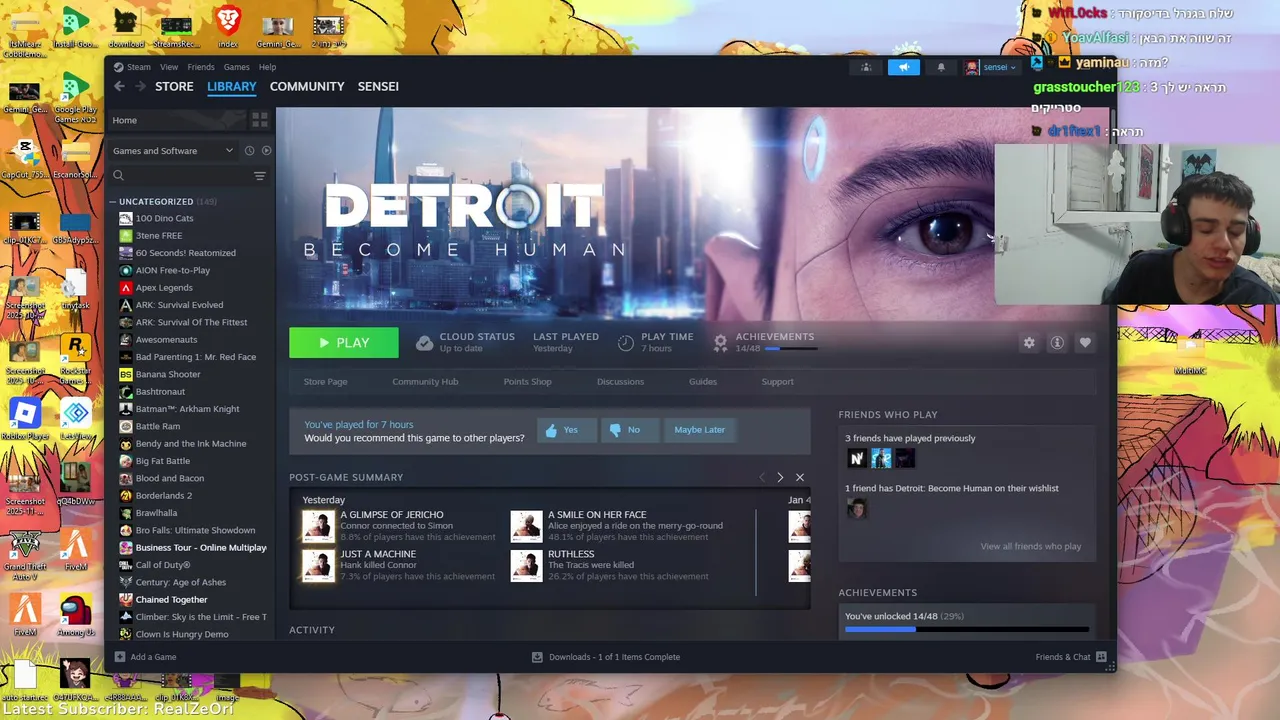Open the library advanced filters icon
The image size is (1280, 720).
[260, 176]
